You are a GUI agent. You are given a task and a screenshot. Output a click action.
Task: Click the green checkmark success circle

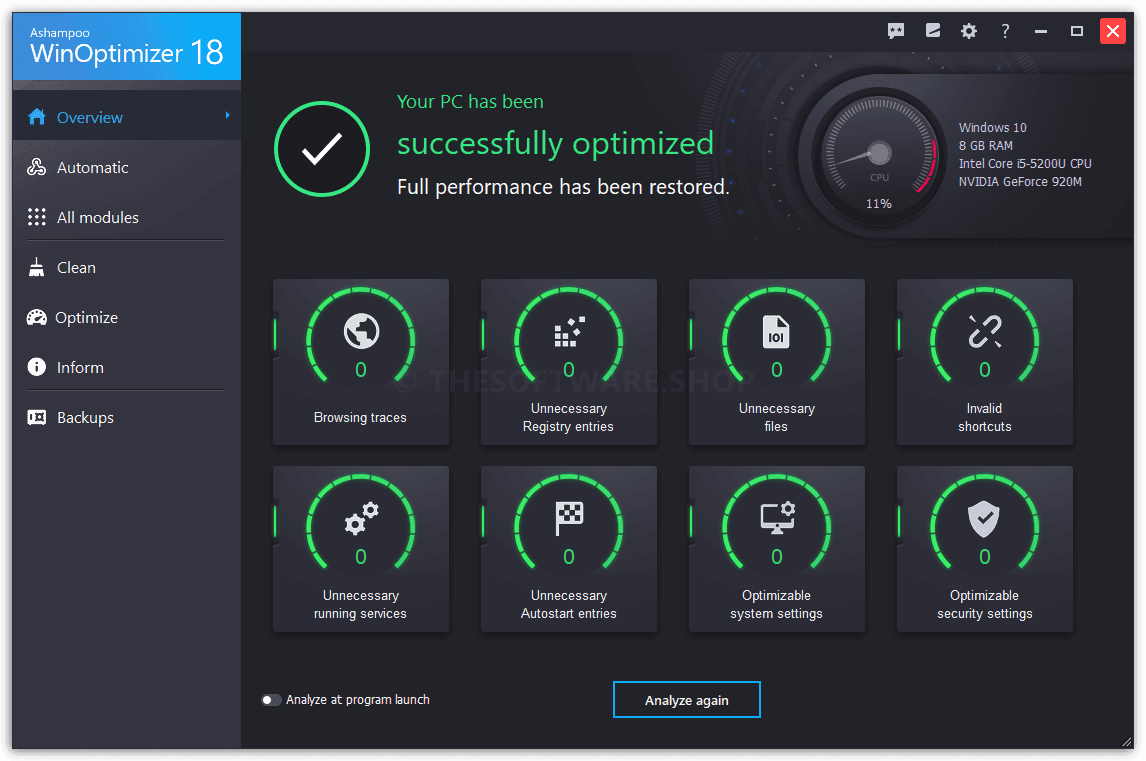click(322, 148)
